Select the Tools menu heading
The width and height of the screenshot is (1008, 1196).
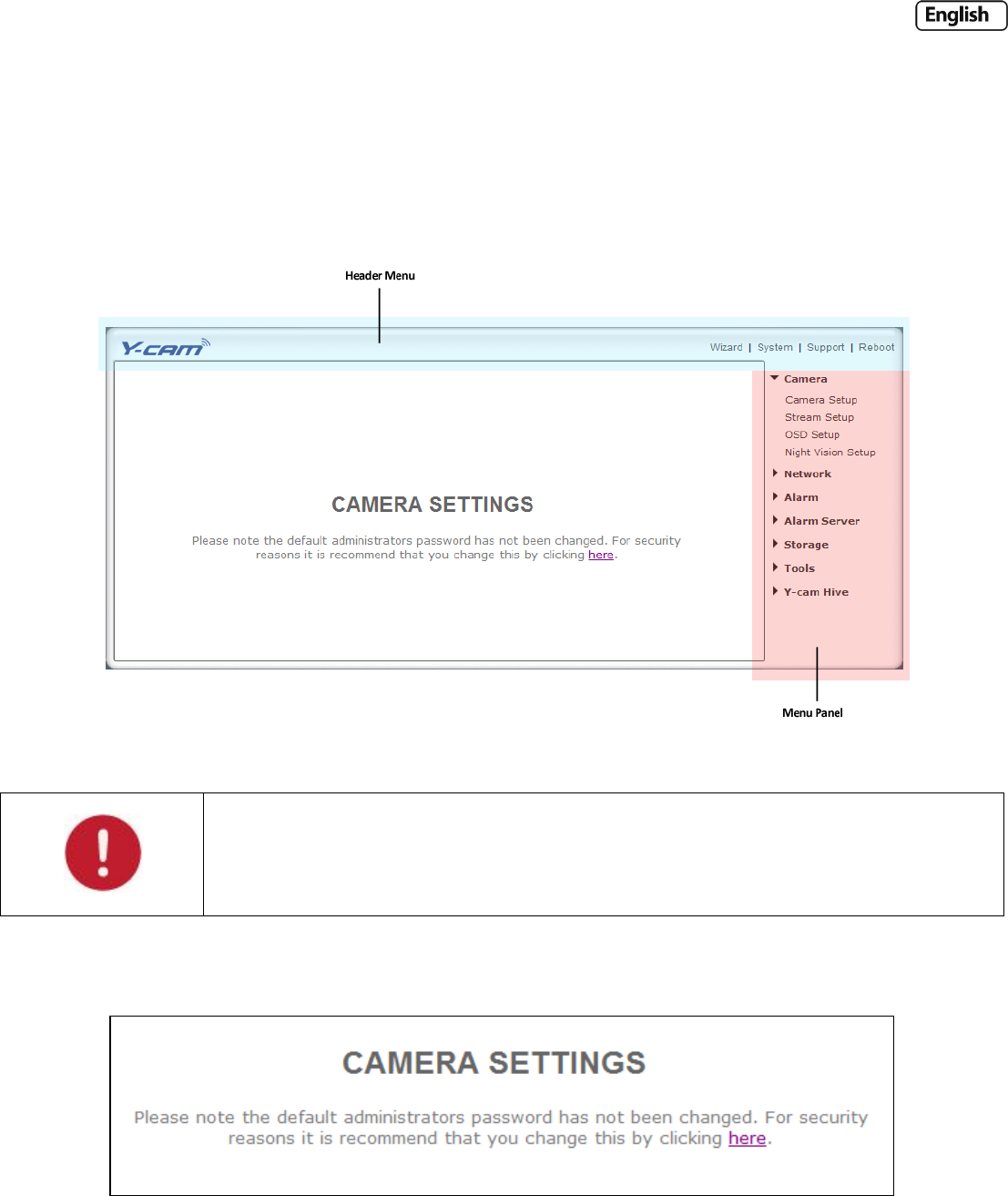(799, 568)
